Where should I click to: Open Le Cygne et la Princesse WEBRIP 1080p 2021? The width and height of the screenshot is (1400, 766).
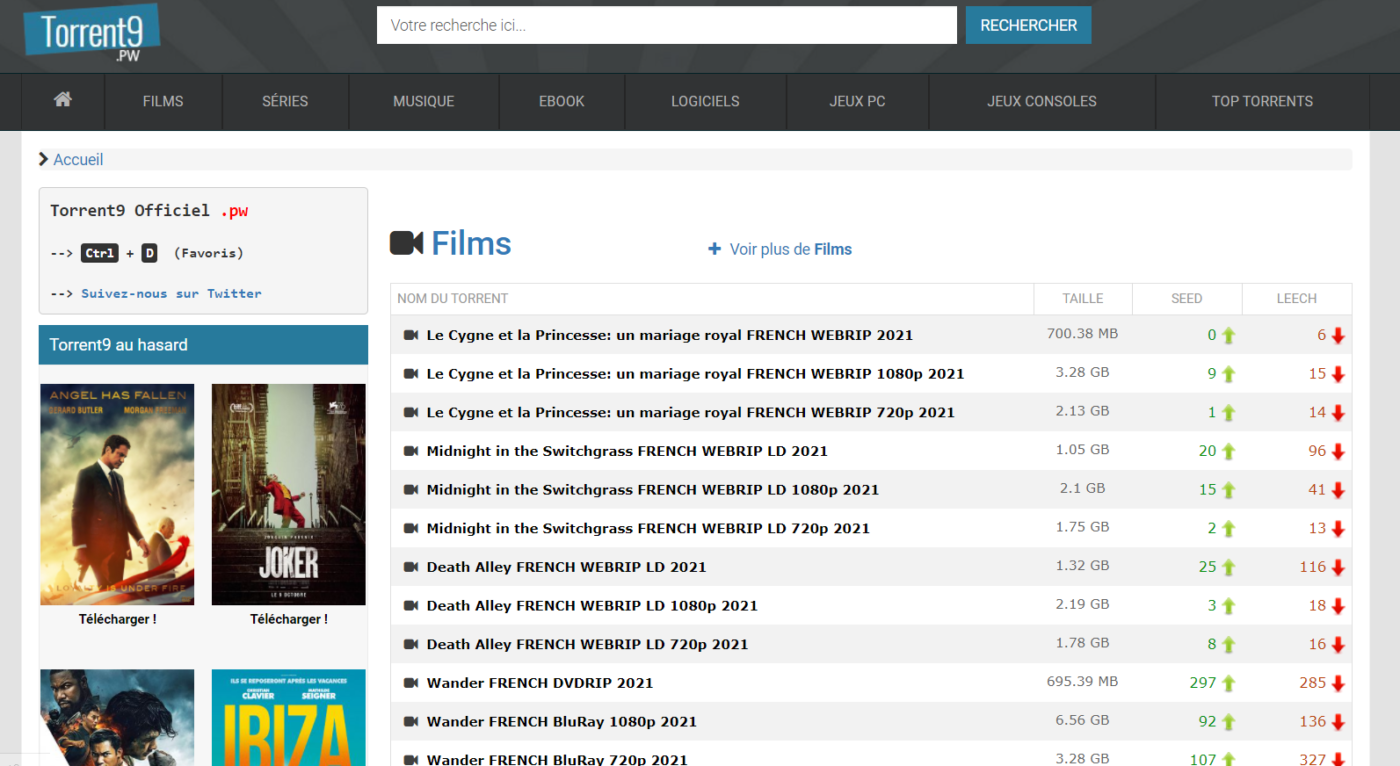[695, 373]
